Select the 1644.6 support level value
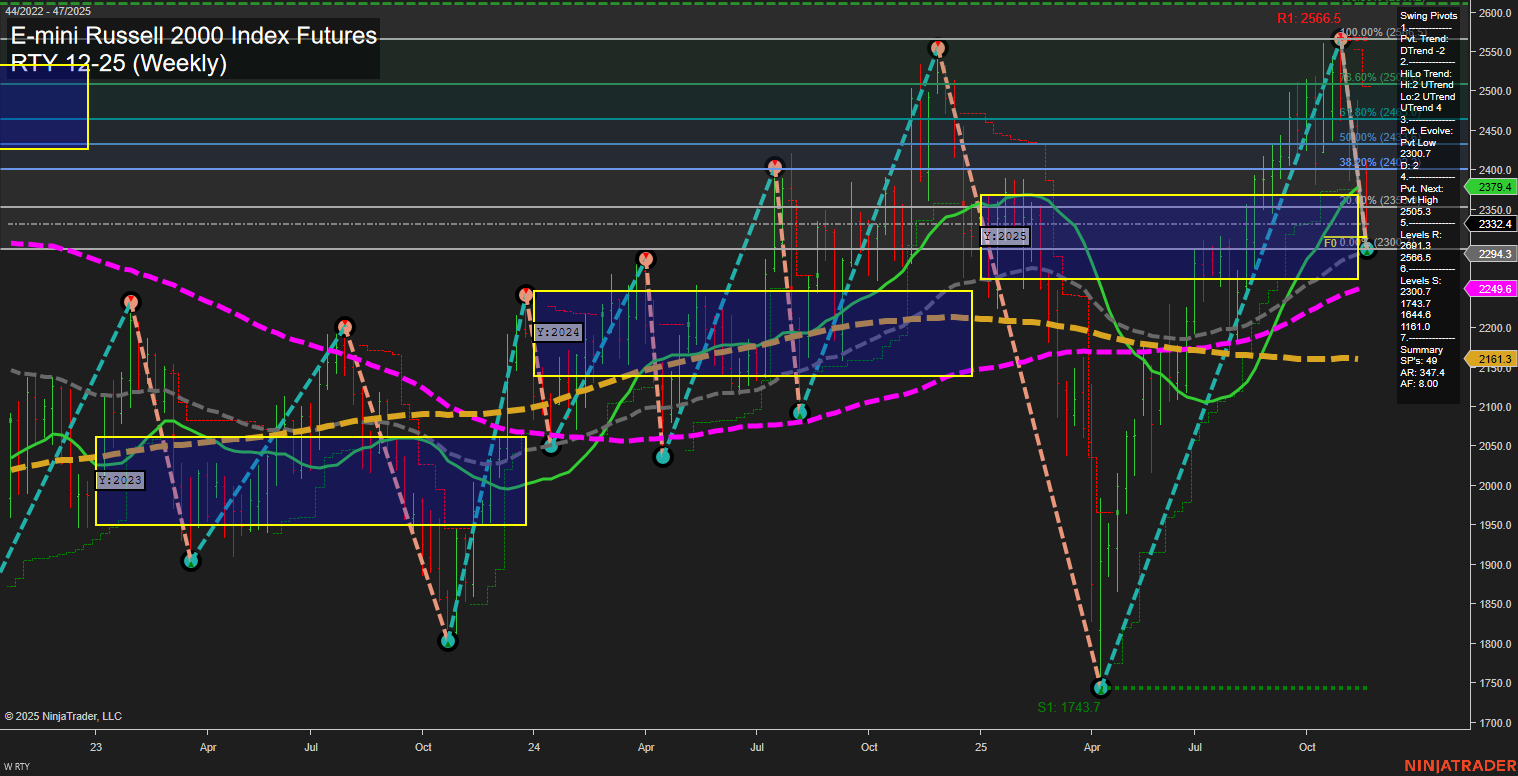The image size is (1518, 776). coord(1415,315)
